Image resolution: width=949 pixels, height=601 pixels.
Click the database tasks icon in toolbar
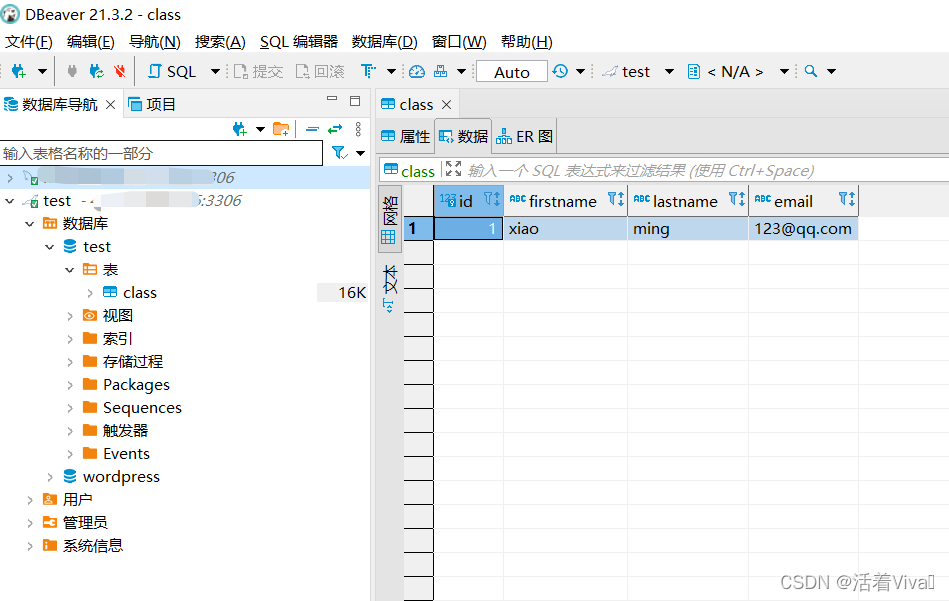[x=441, y=71]
